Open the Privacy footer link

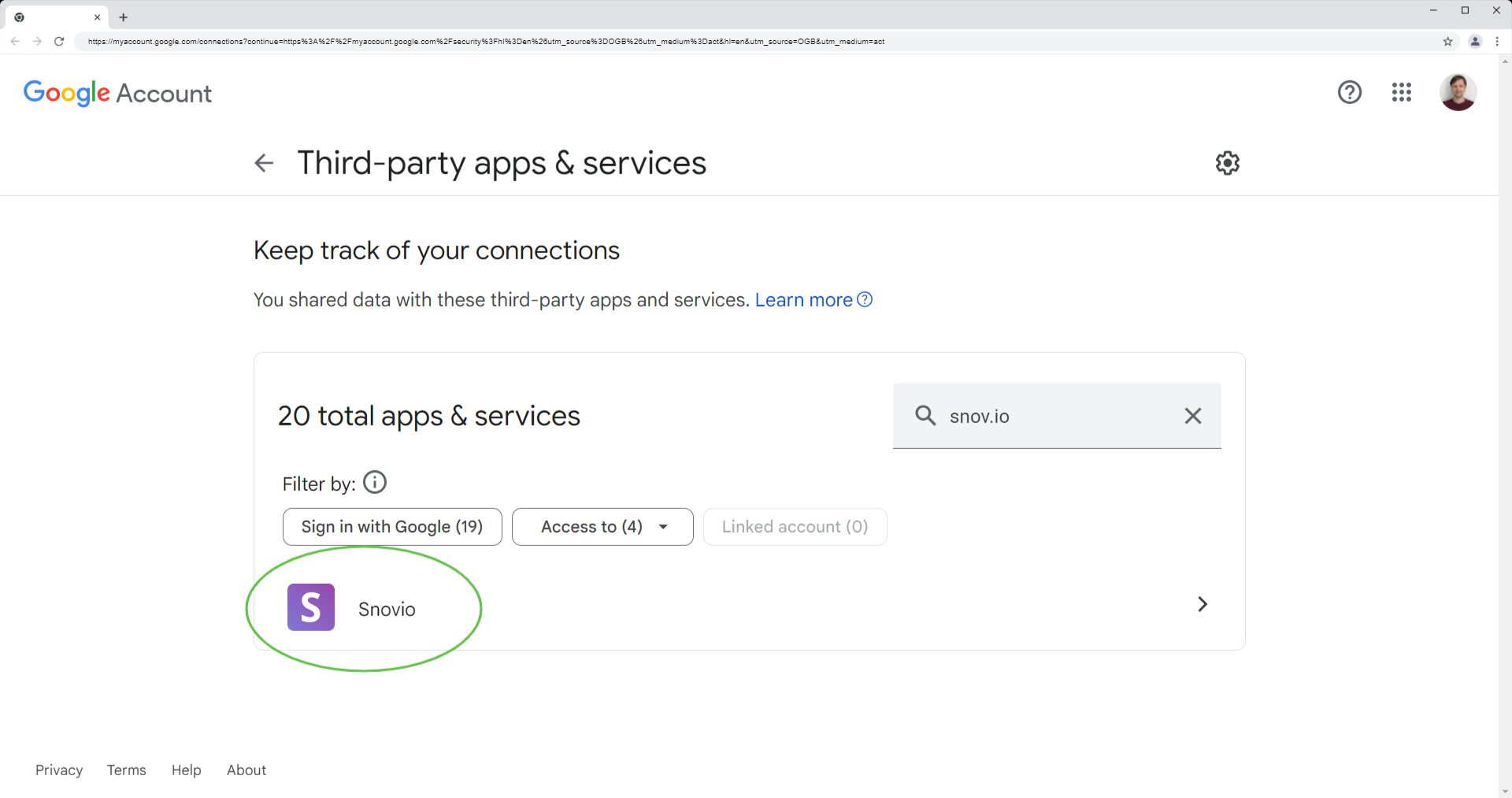pos(59,770)
